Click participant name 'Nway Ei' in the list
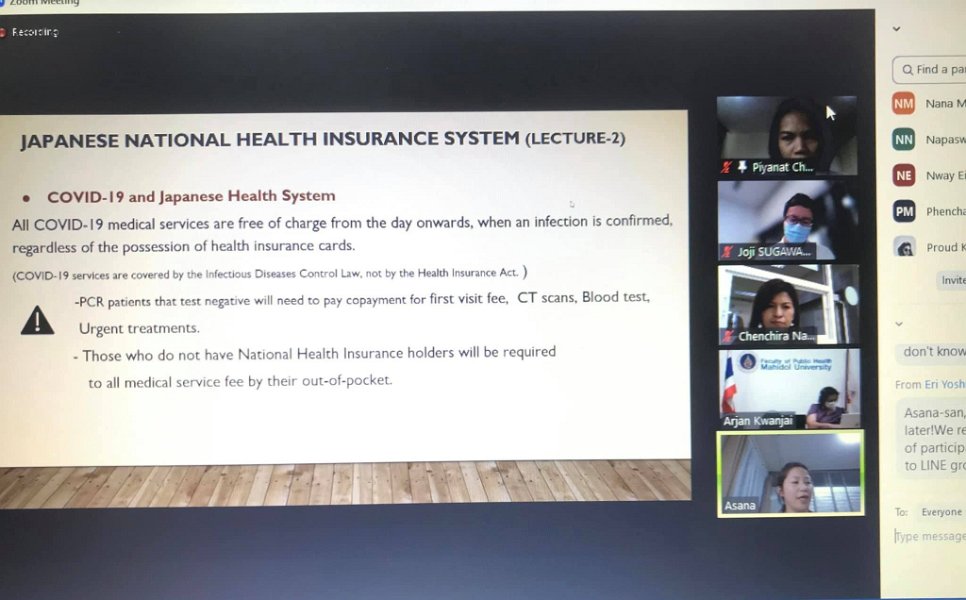966x600 pixels. coord(946,176)
